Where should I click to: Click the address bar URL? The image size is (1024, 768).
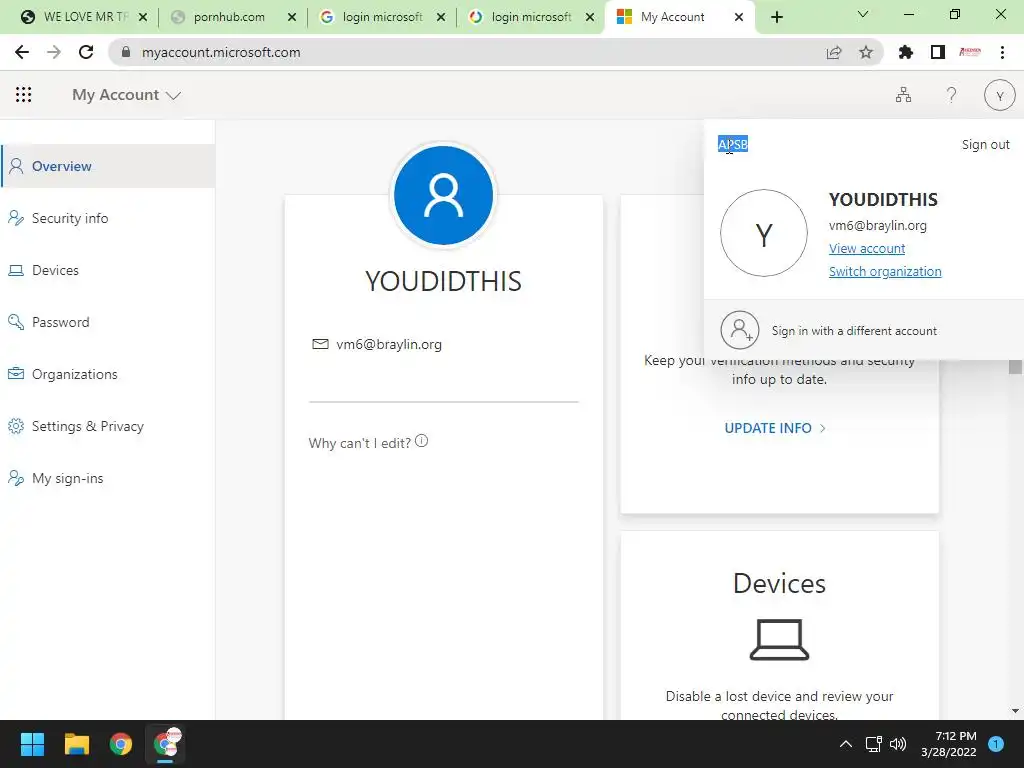point(221,52)
